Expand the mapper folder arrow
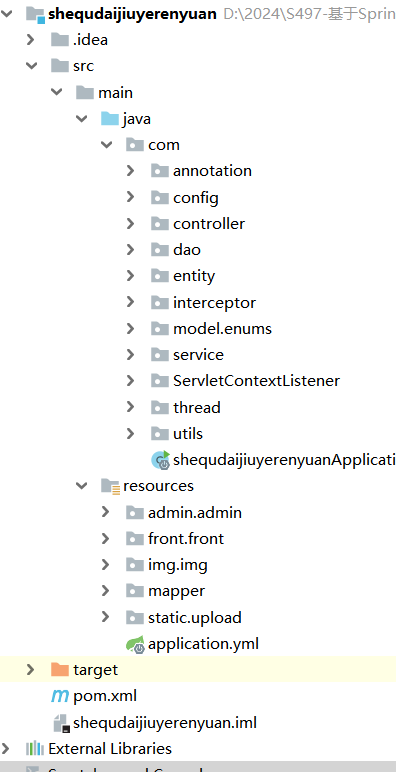 (105, 590)
